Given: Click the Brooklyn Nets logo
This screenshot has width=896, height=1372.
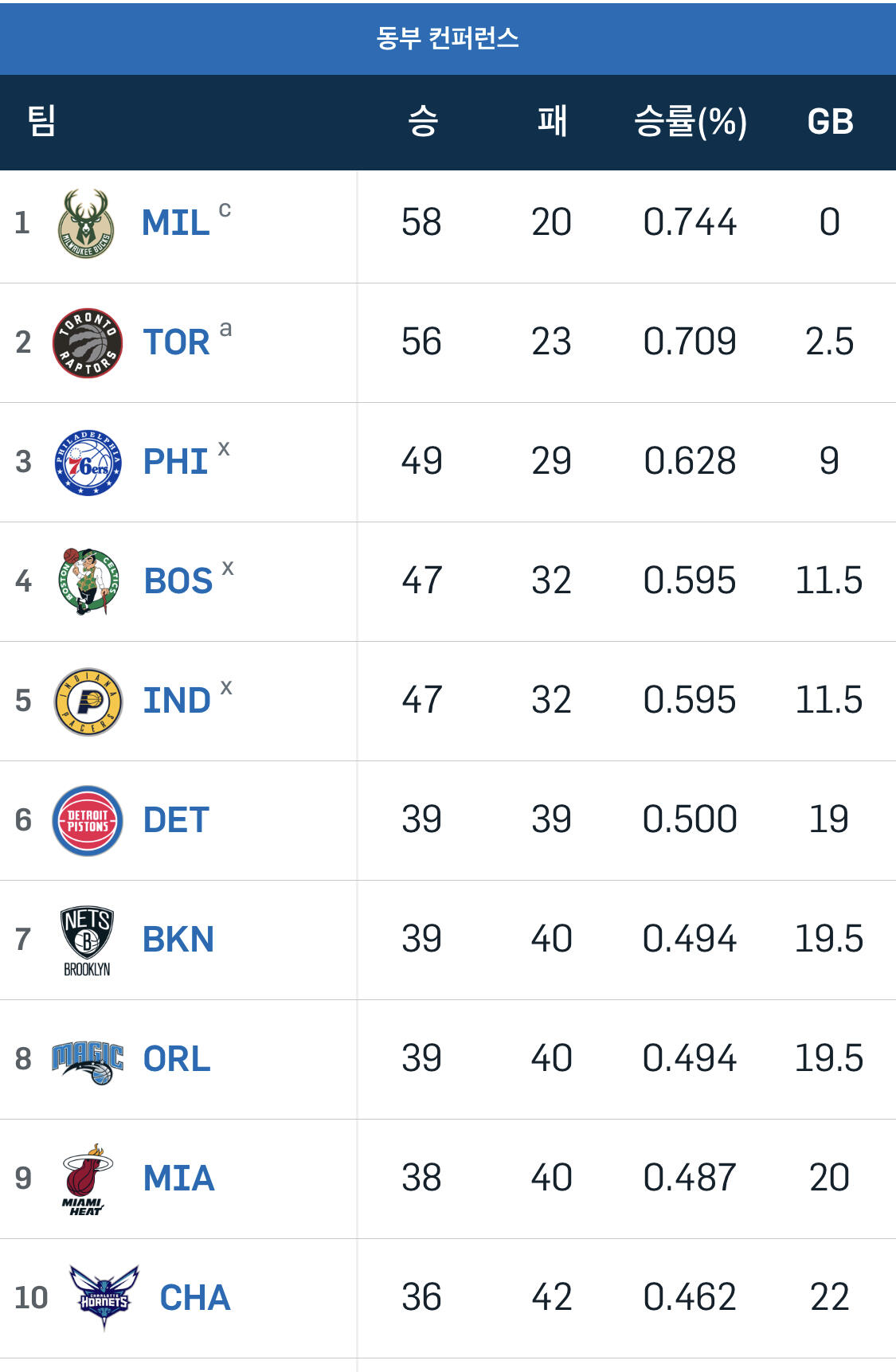Looking at the screenshot, I should (x=87, y=940).
